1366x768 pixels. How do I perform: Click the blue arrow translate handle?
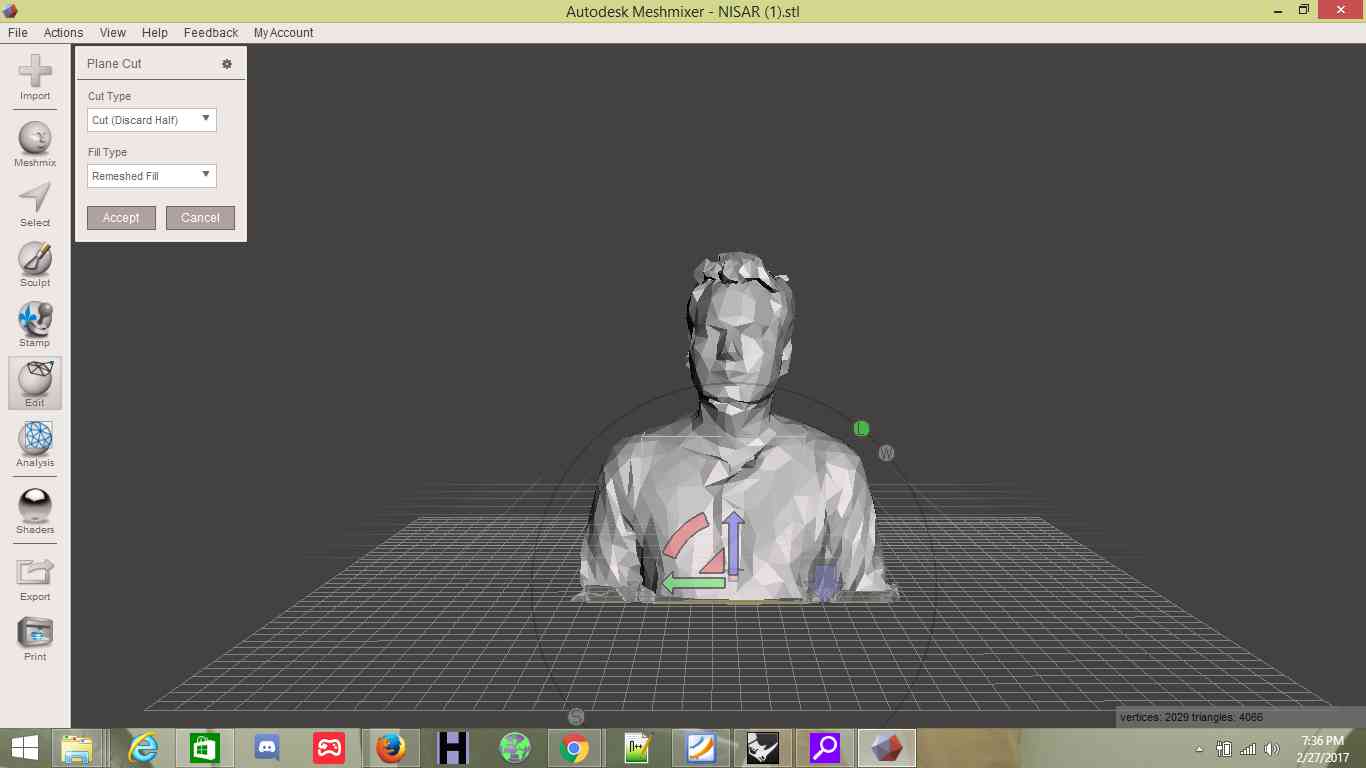[733, 544]
